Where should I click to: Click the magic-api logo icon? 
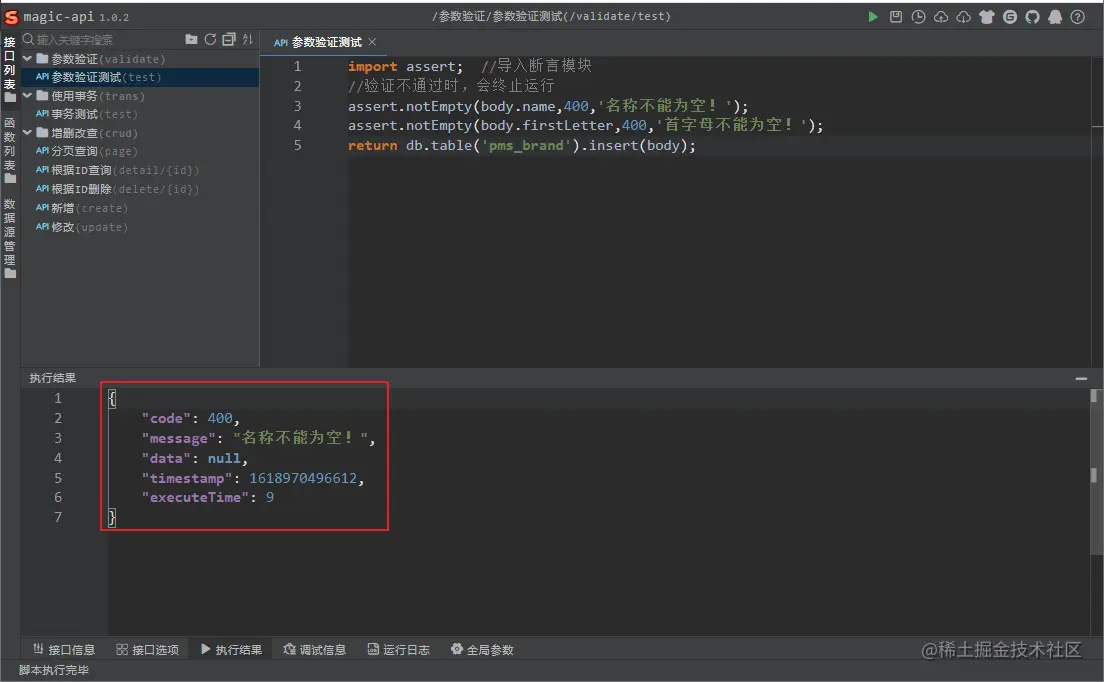[x=11, y=17]
